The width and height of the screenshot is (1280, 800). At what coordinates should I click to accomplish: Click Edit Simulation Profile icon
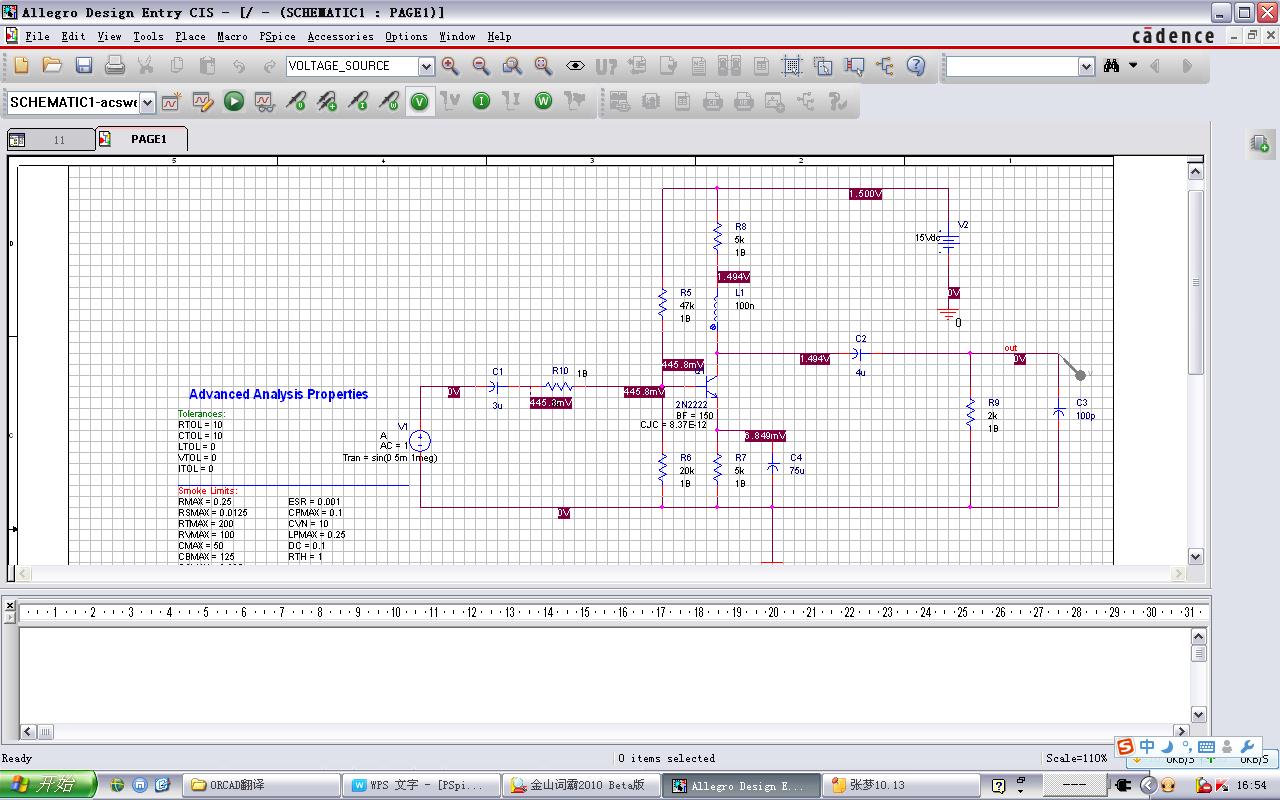point(202,101)
